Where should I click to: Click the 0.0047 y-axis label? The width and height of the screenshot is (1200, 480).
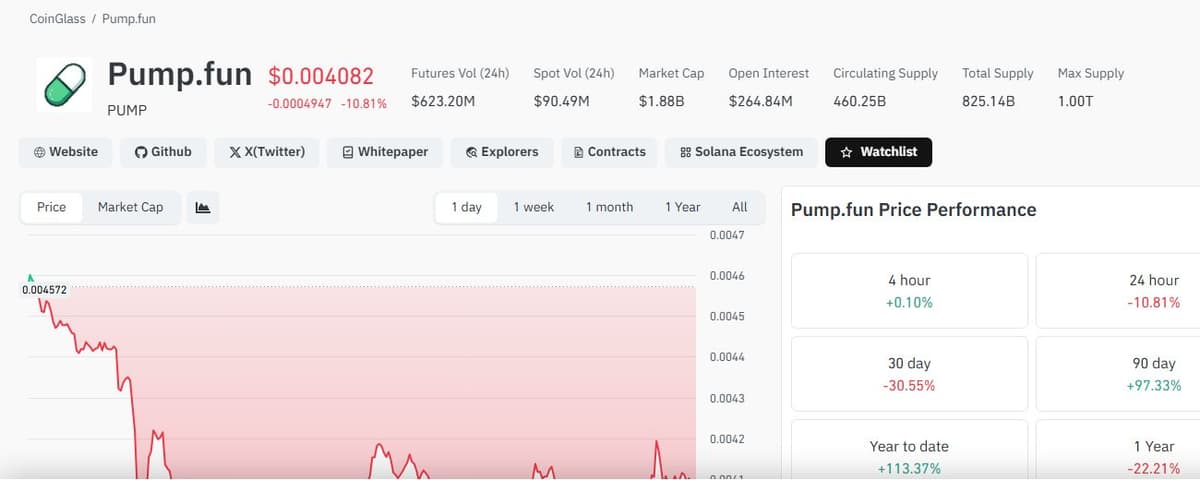pos(727,235)
